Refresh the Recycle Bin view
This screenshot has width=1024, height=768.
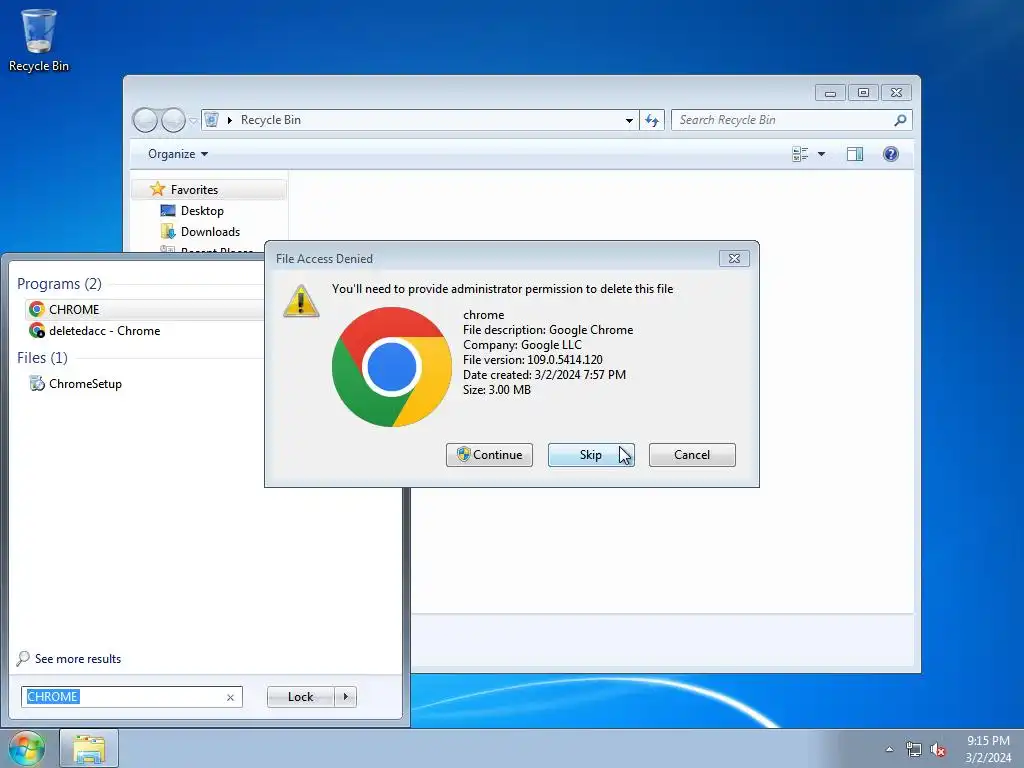652,120
